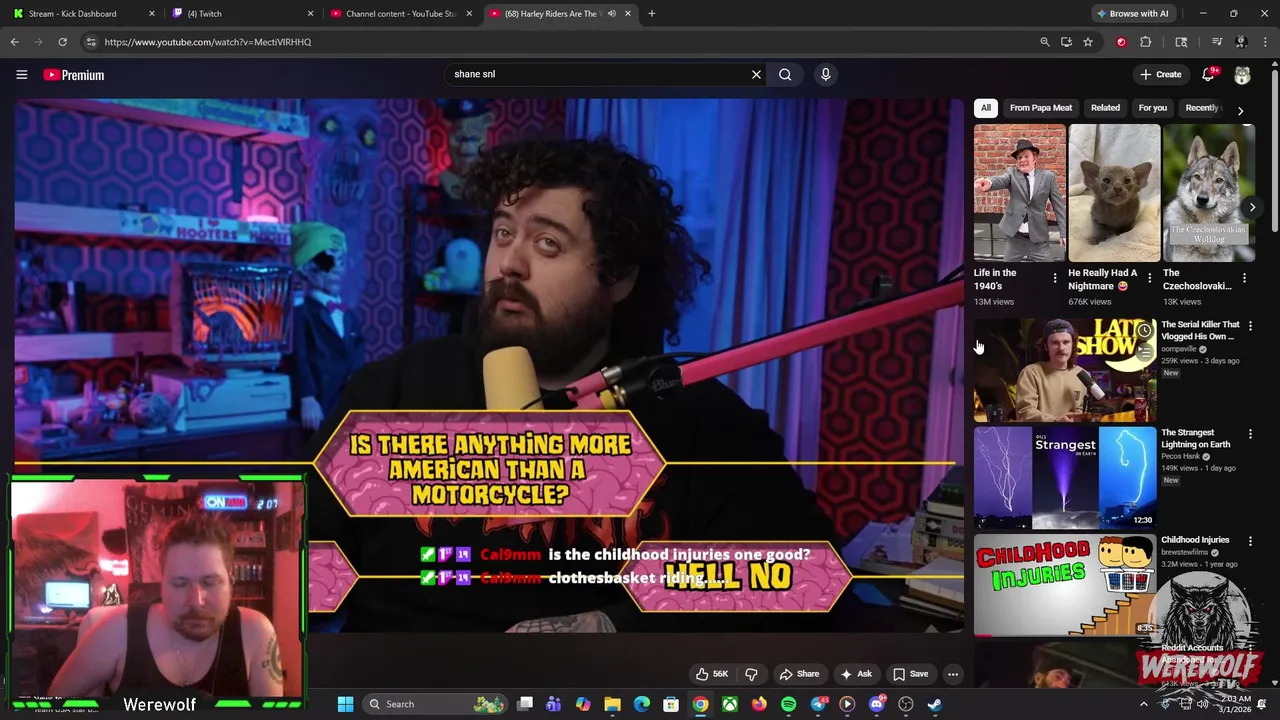Show hidden system tray icons
This screenshot has height=720, width=1280.
(1144, 704)
